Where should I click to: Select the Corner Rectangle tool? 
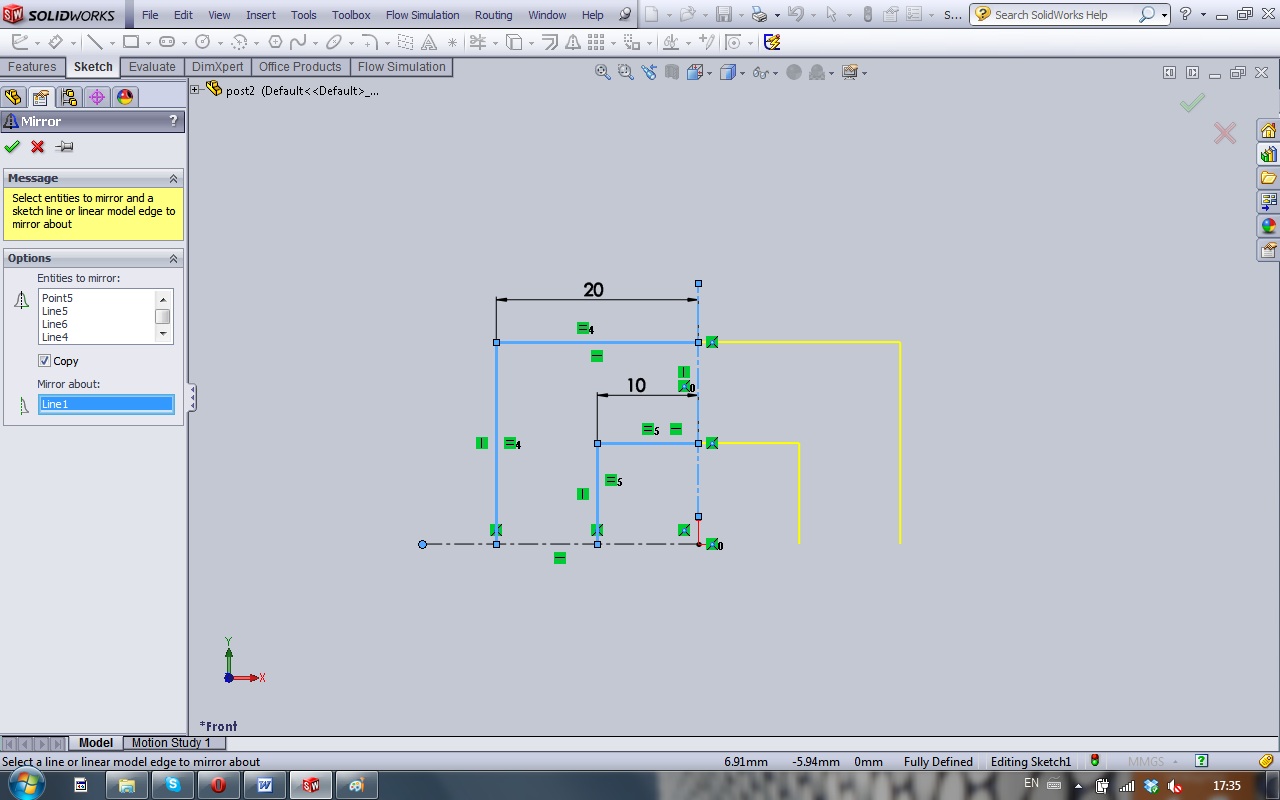click(x=130, y=42)
